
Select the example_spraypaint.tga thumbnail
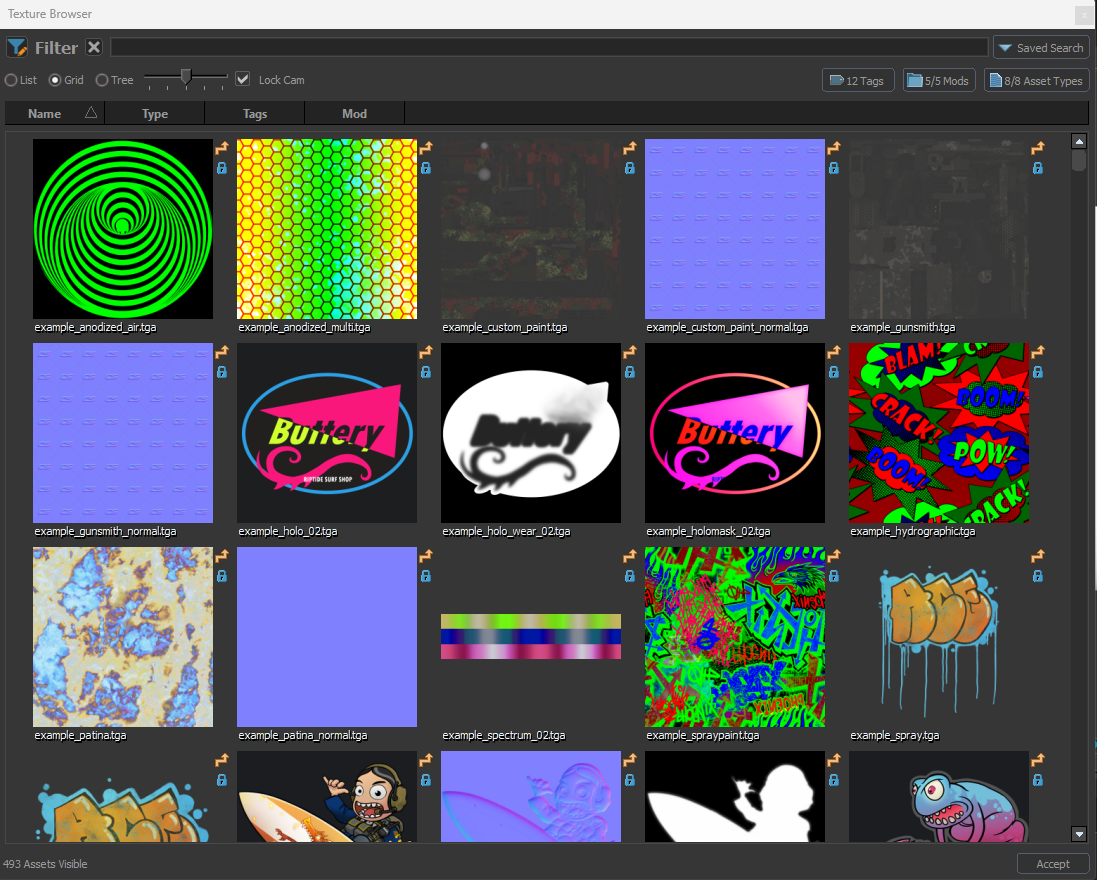point(735,637)
